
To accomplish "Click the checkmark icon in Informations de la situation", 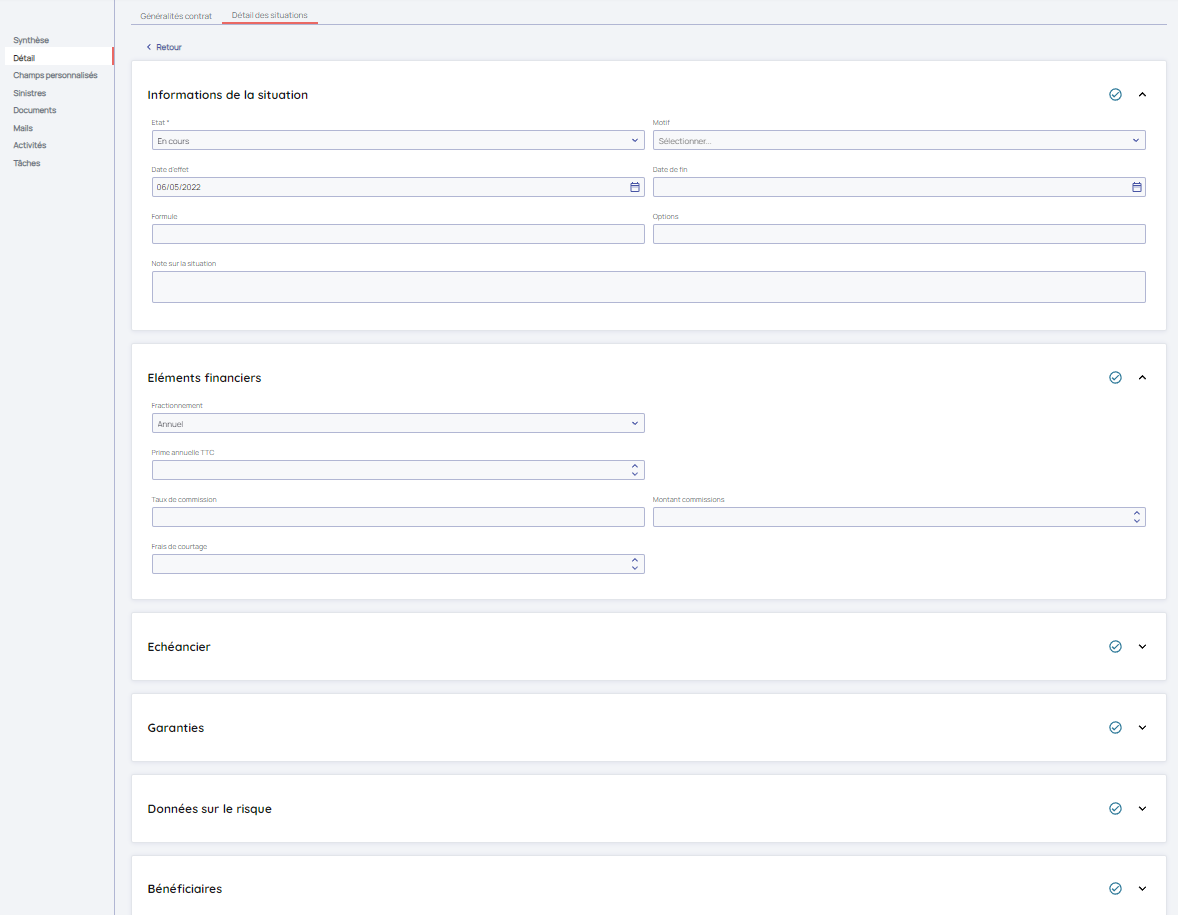I will 1115,95.
